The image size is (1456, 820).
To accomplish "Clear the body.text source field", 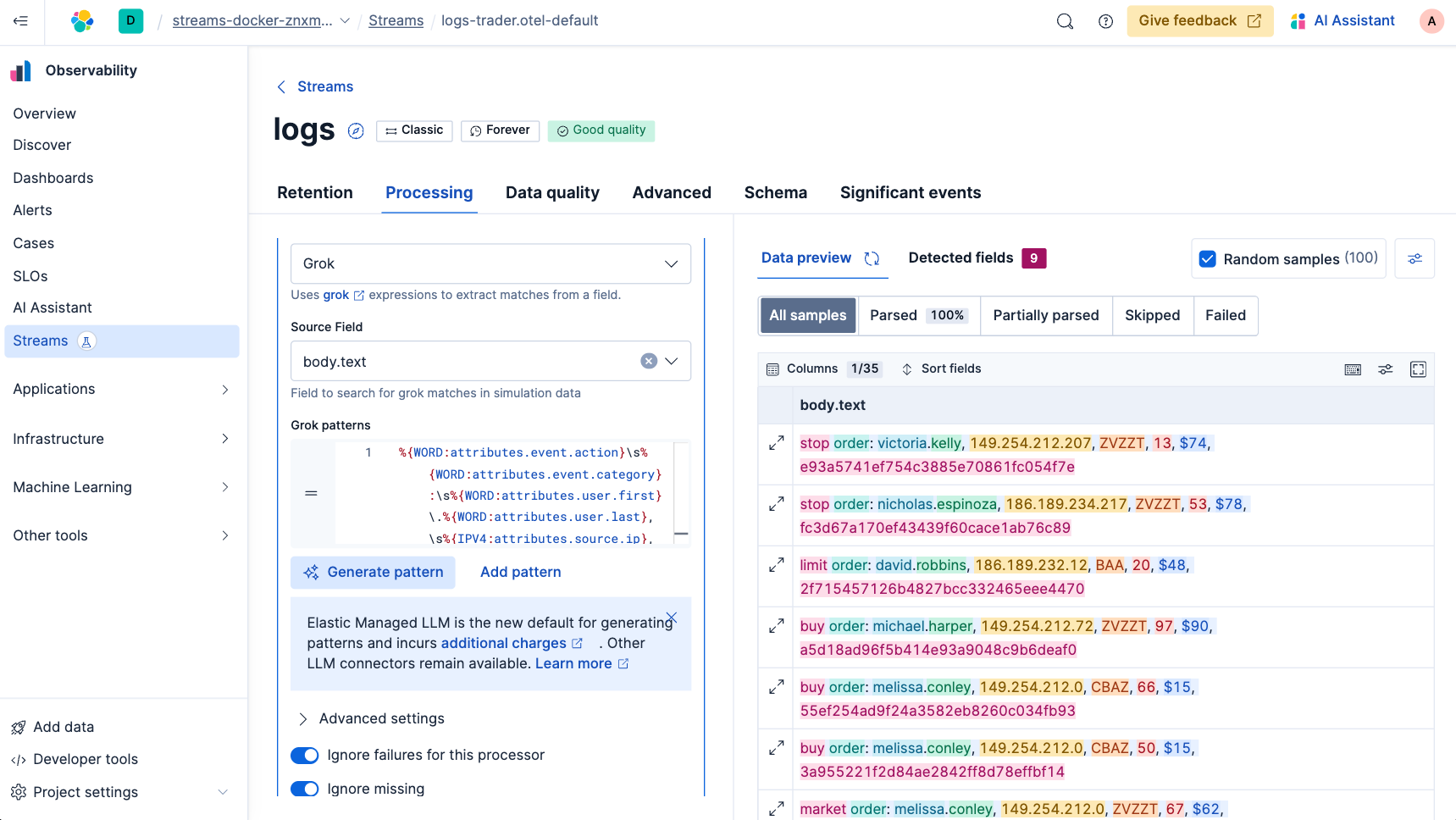I will [x=649, y=362].
